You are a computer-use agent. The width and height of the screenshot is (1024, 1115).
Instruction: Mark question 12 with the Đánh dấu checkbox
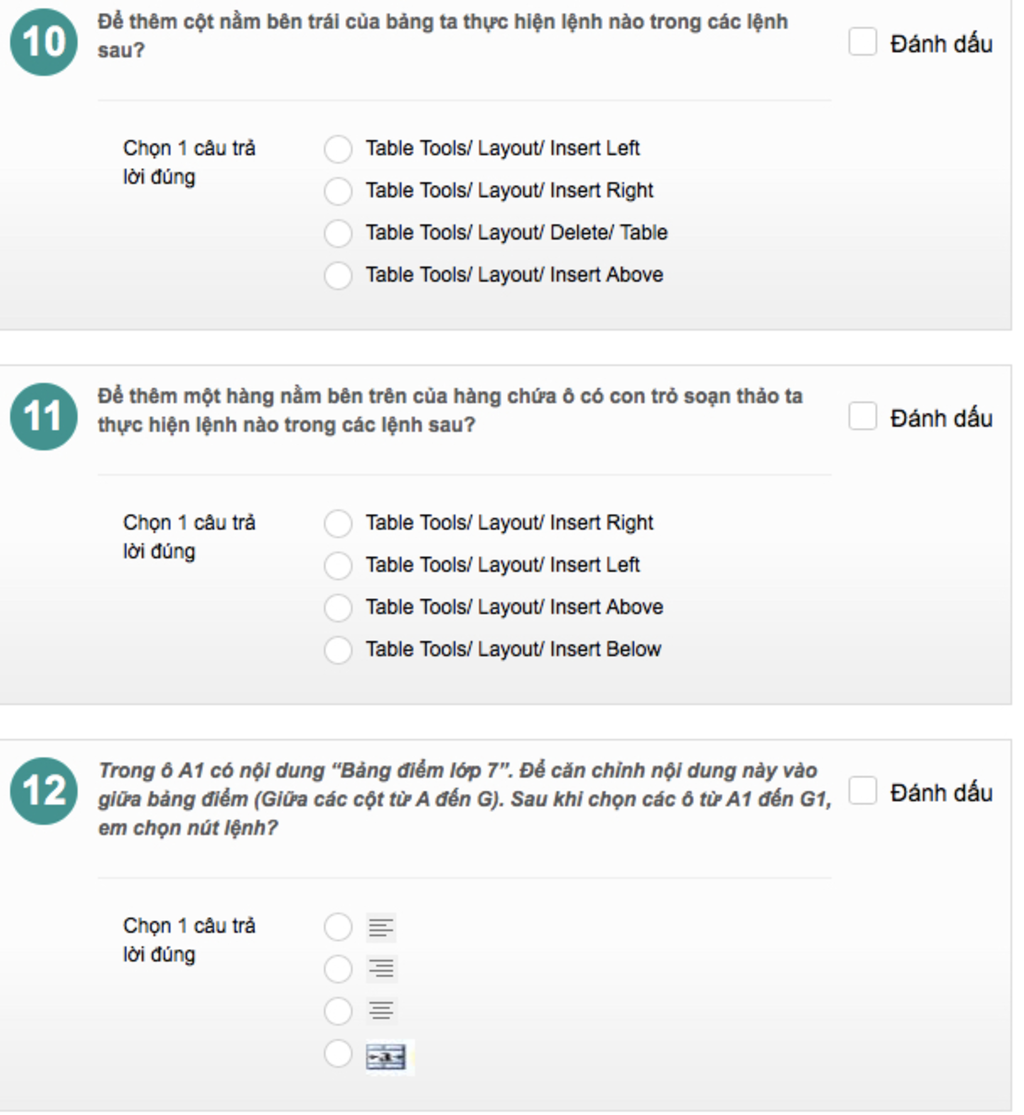[862, 791]
